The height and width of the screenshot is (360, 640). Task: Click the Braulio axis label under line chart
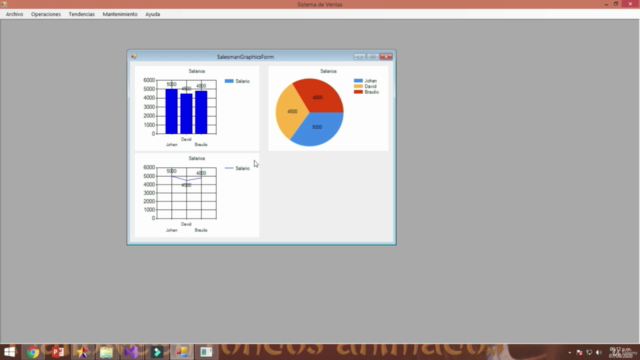click(x=201, y=230)
